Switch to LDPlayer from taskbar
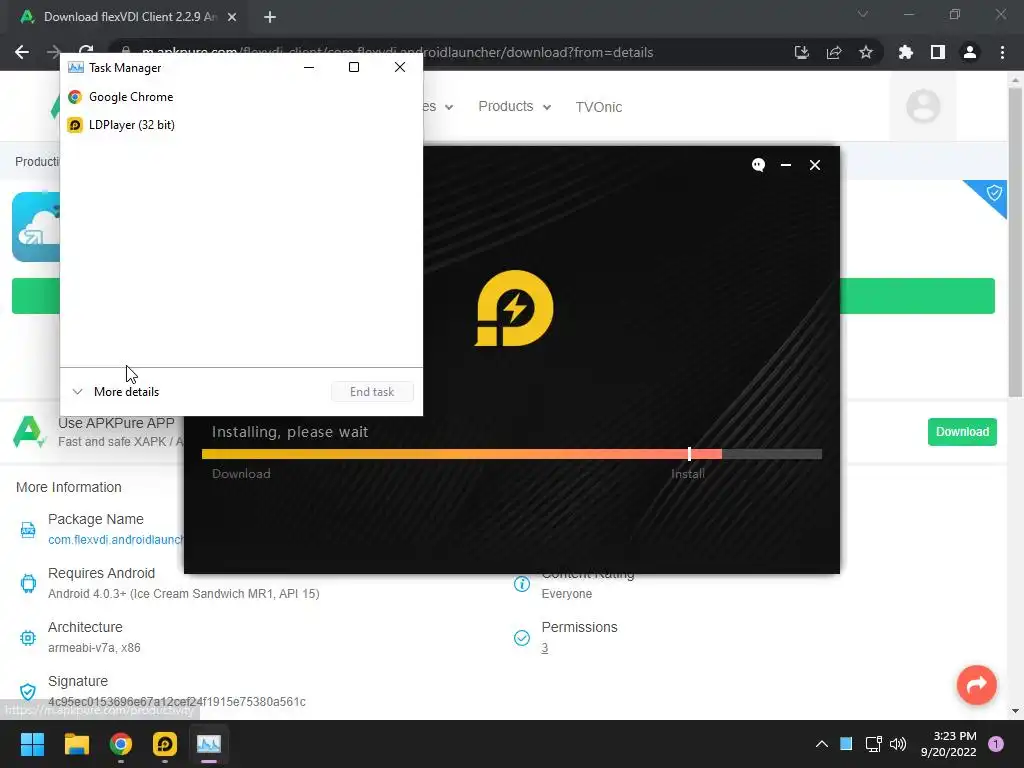1024x768 pixels. point(165,744)
